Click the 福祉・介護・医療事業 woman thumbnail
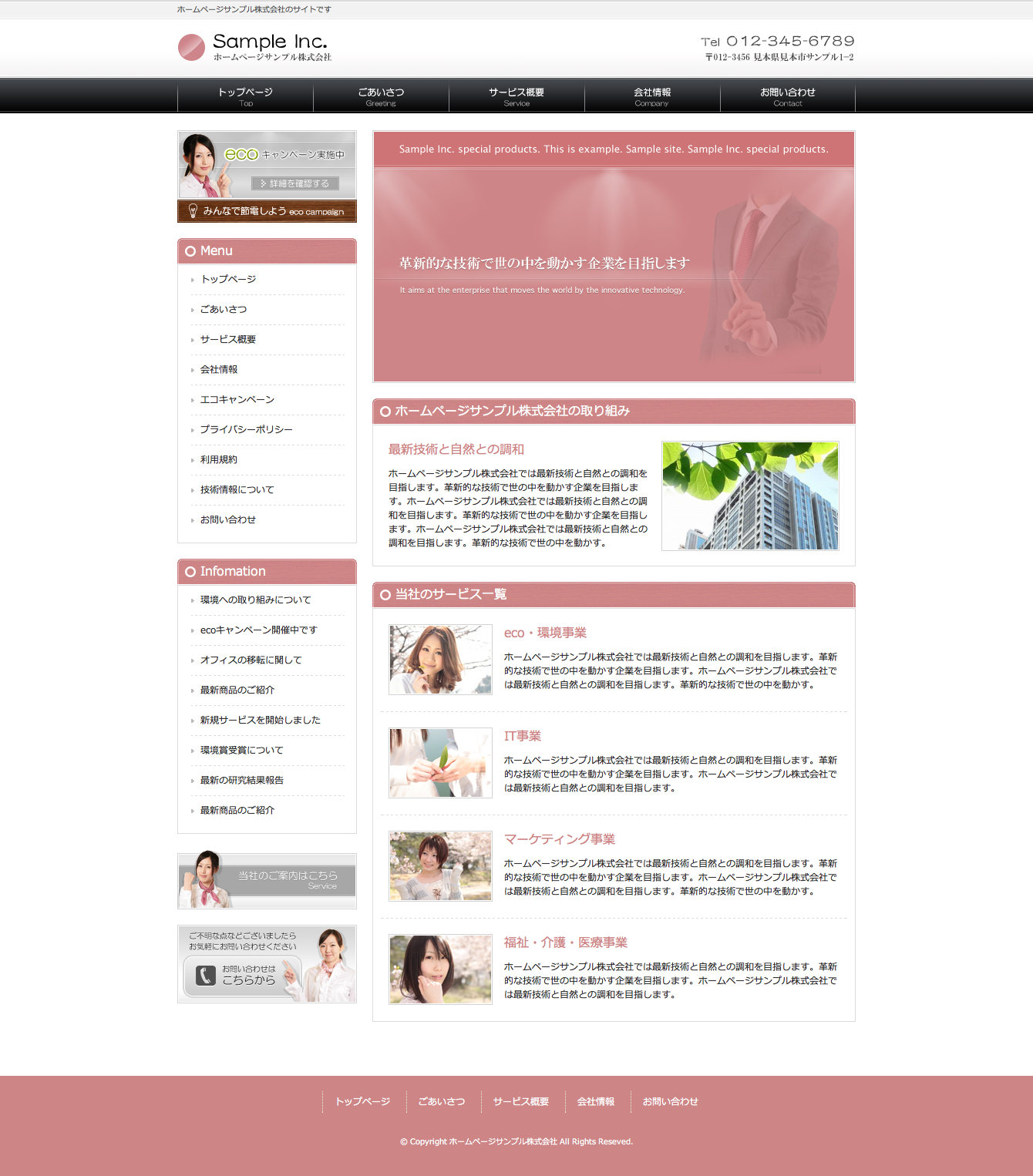This screenshot has width=1033, height=1176. pos(440,969)
